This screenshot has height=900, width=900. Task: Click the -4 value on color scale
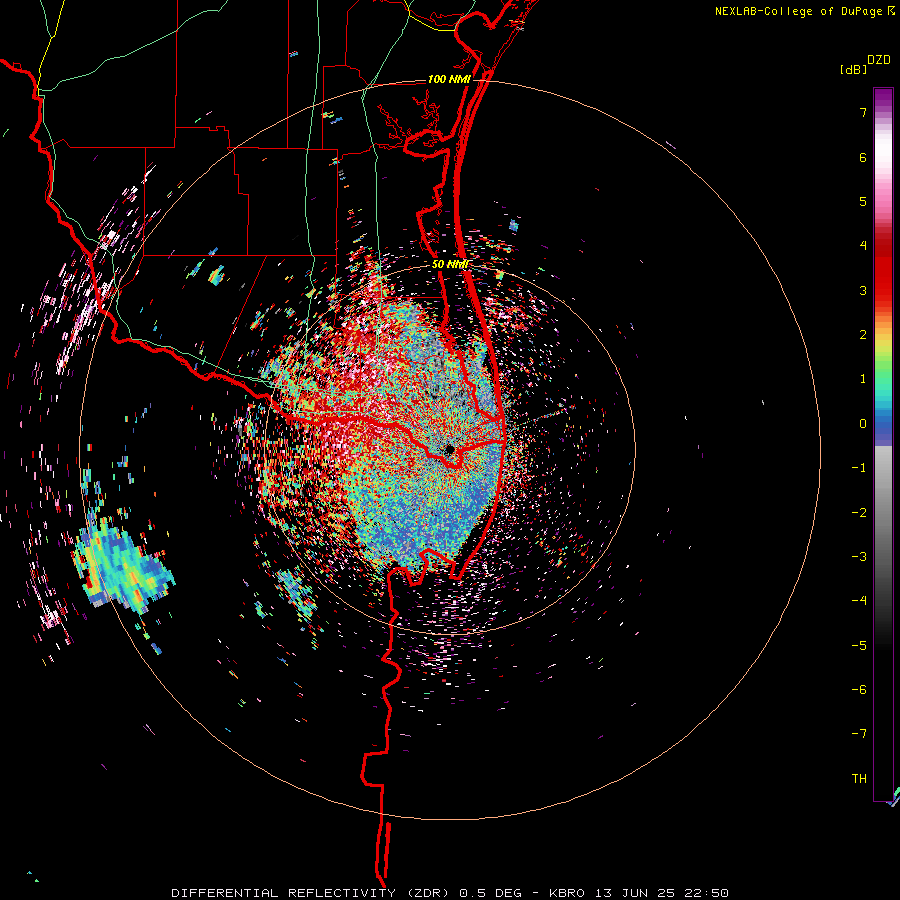point(859,601)
